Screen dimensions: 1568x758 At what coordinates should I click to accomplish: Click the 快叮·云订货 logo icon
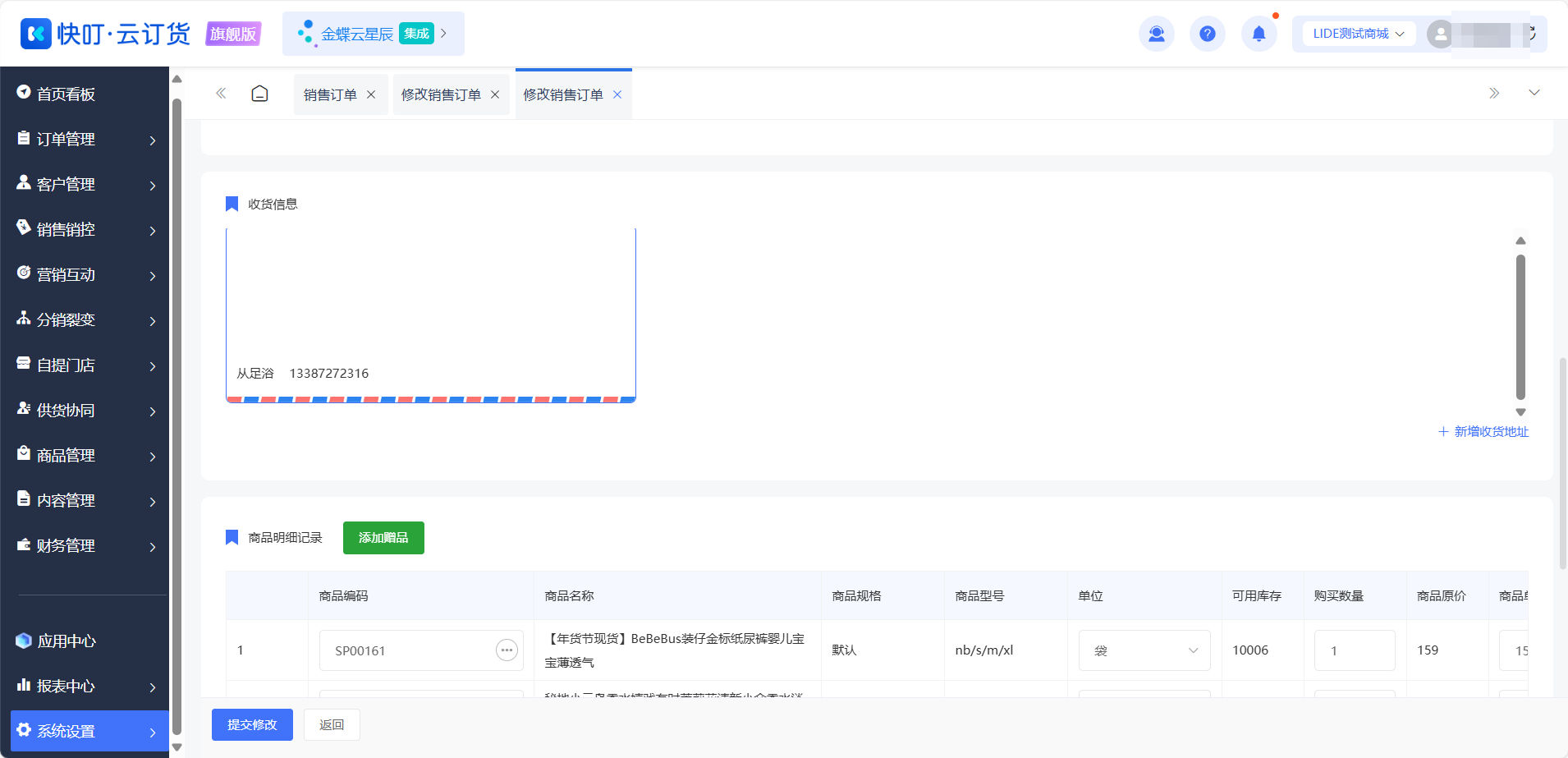pyautogui.click(x=35, y=34)
